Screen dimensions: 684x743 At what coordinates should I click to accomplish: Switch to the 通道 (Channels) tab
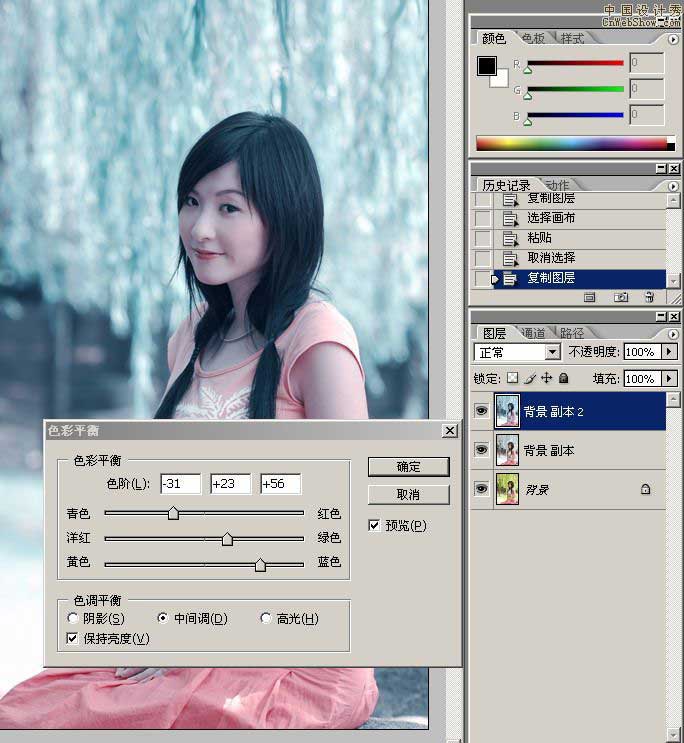tap(532, 333)
